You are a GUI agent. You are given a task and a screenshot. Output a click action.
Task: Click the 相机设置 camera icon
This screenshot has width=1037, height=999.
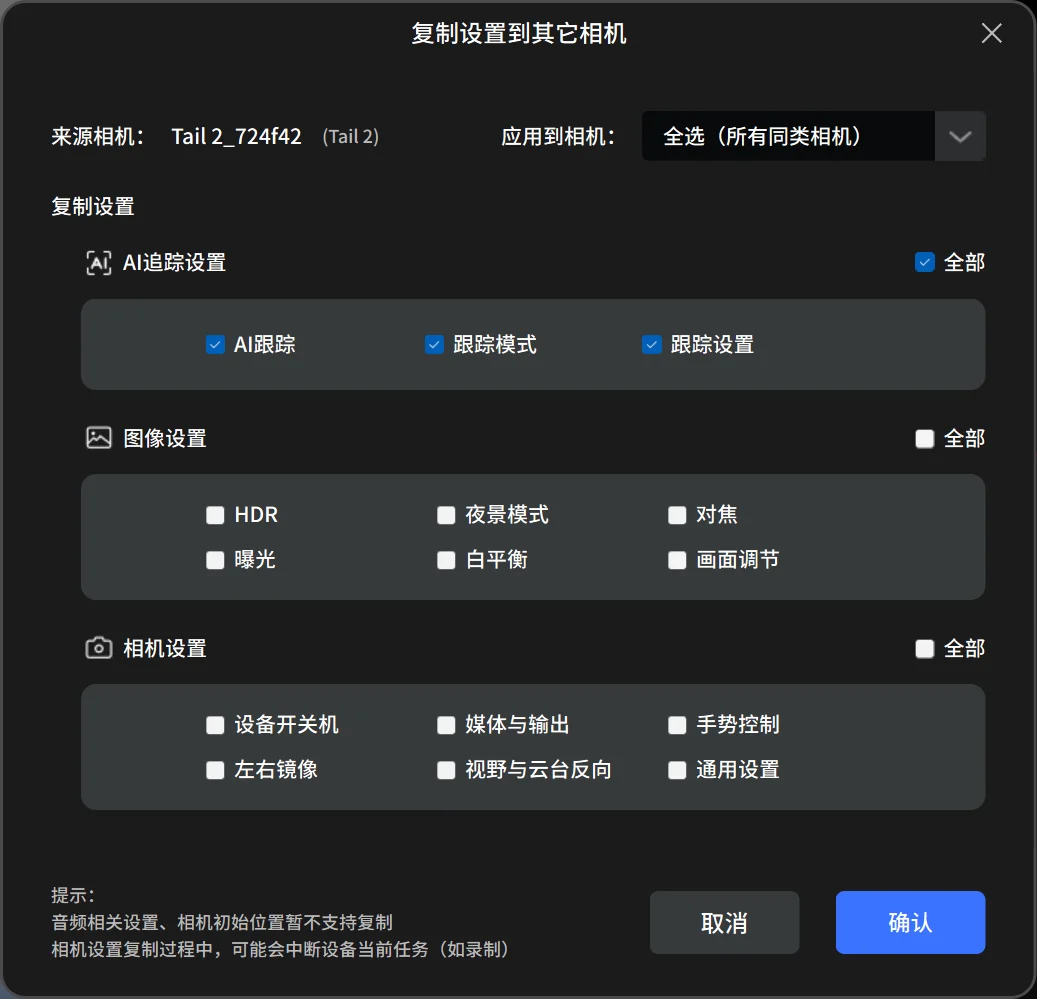99,648
